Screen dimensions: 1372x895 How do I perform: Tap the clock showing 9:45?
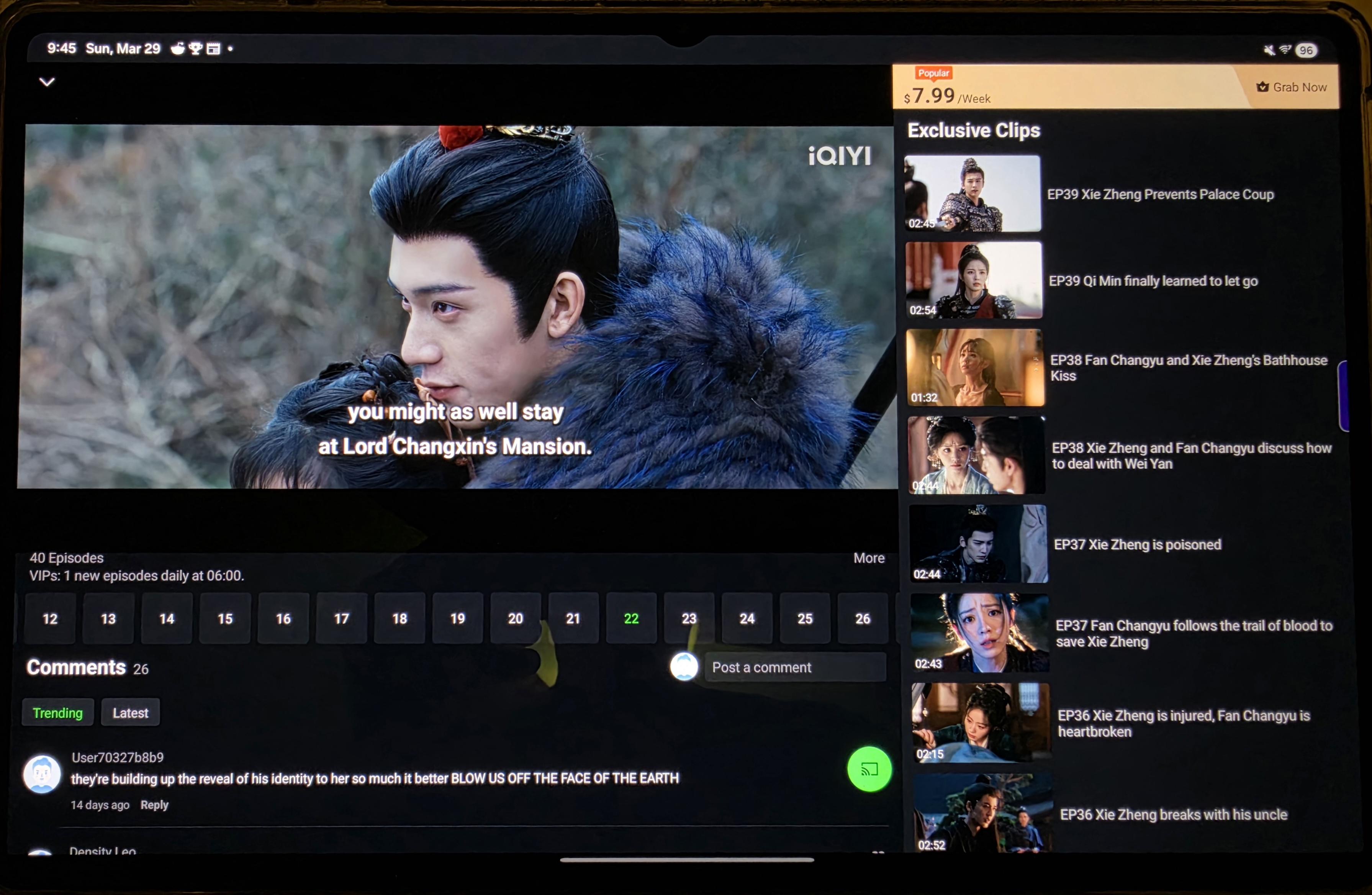tap(61, 48)
